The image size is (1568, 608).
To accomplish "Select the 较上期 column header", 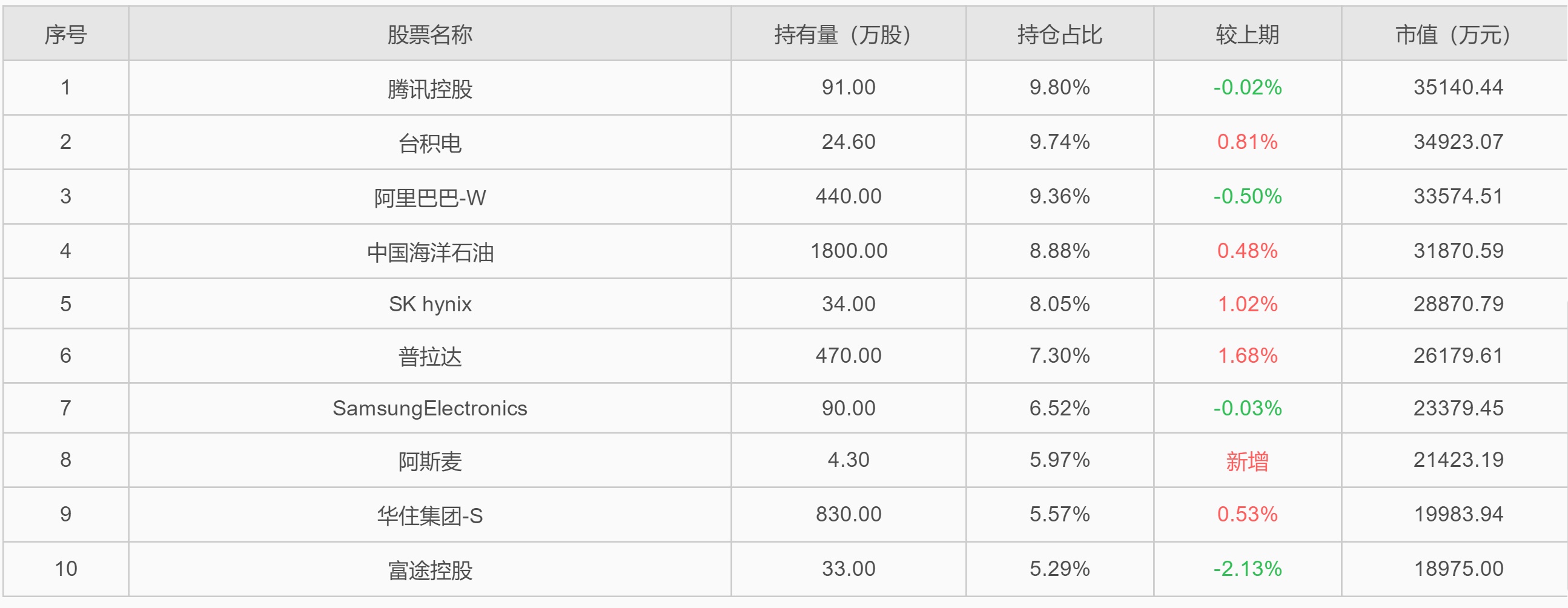I will 1247,35.
